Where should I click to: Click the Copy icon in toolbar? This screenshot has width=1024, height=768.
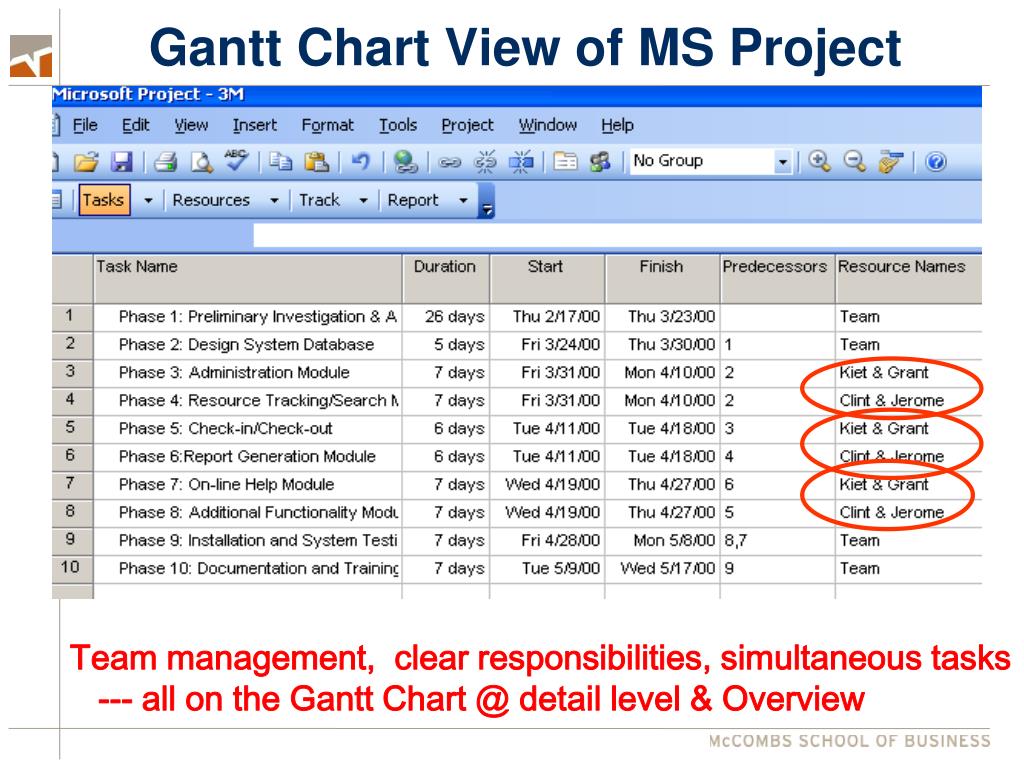(x=281, y=161)
